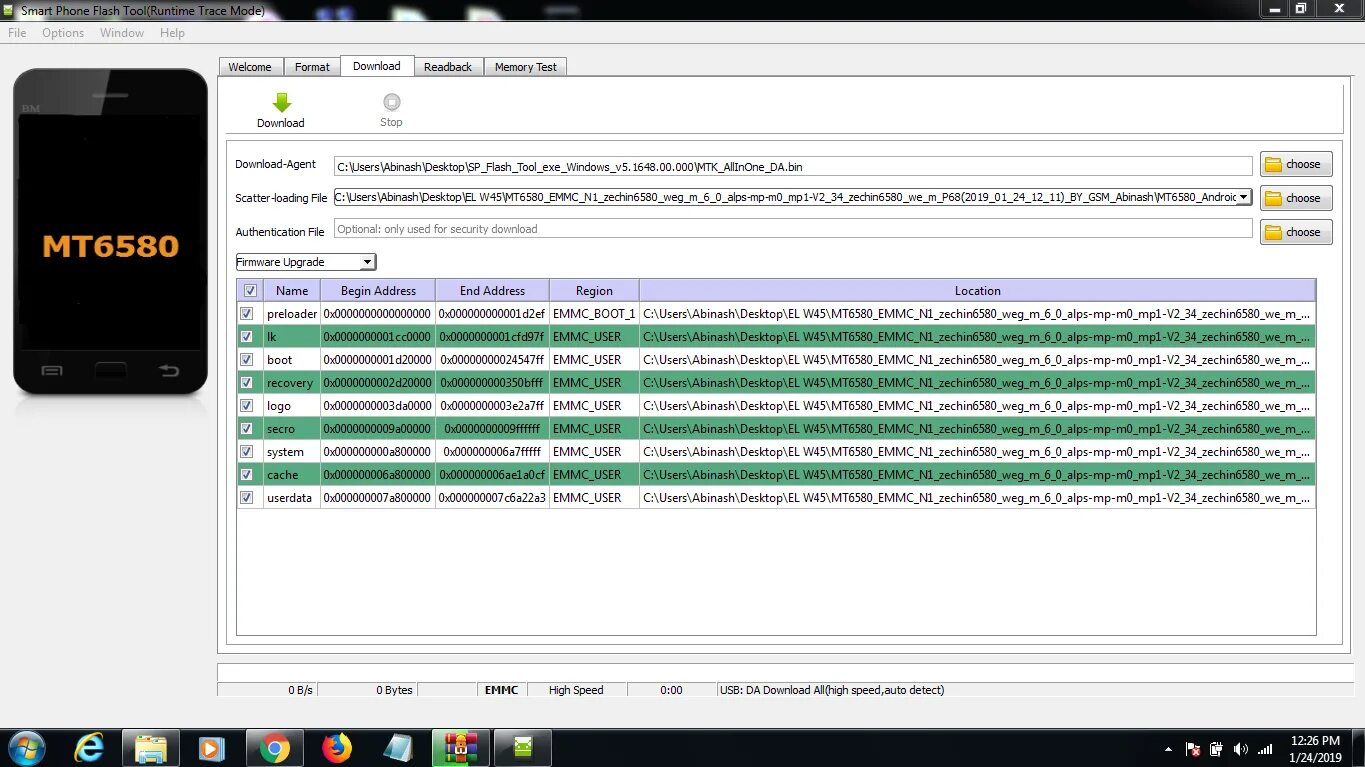Click the Name column header
Screen dimensions: 1365x767
tap(292, 291)
